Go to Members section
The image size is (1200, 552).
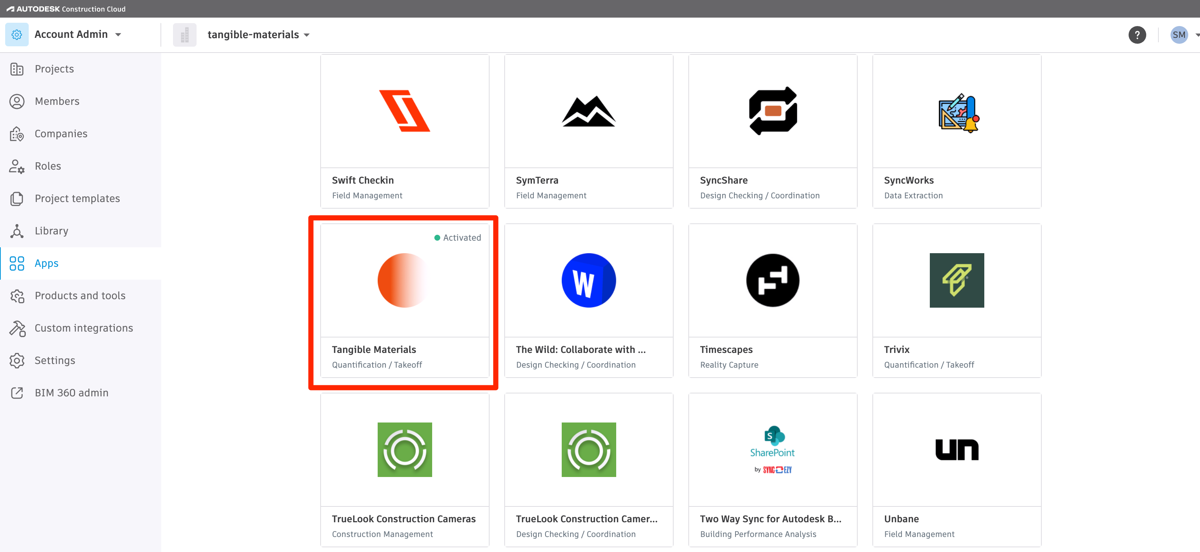(57, 101)
